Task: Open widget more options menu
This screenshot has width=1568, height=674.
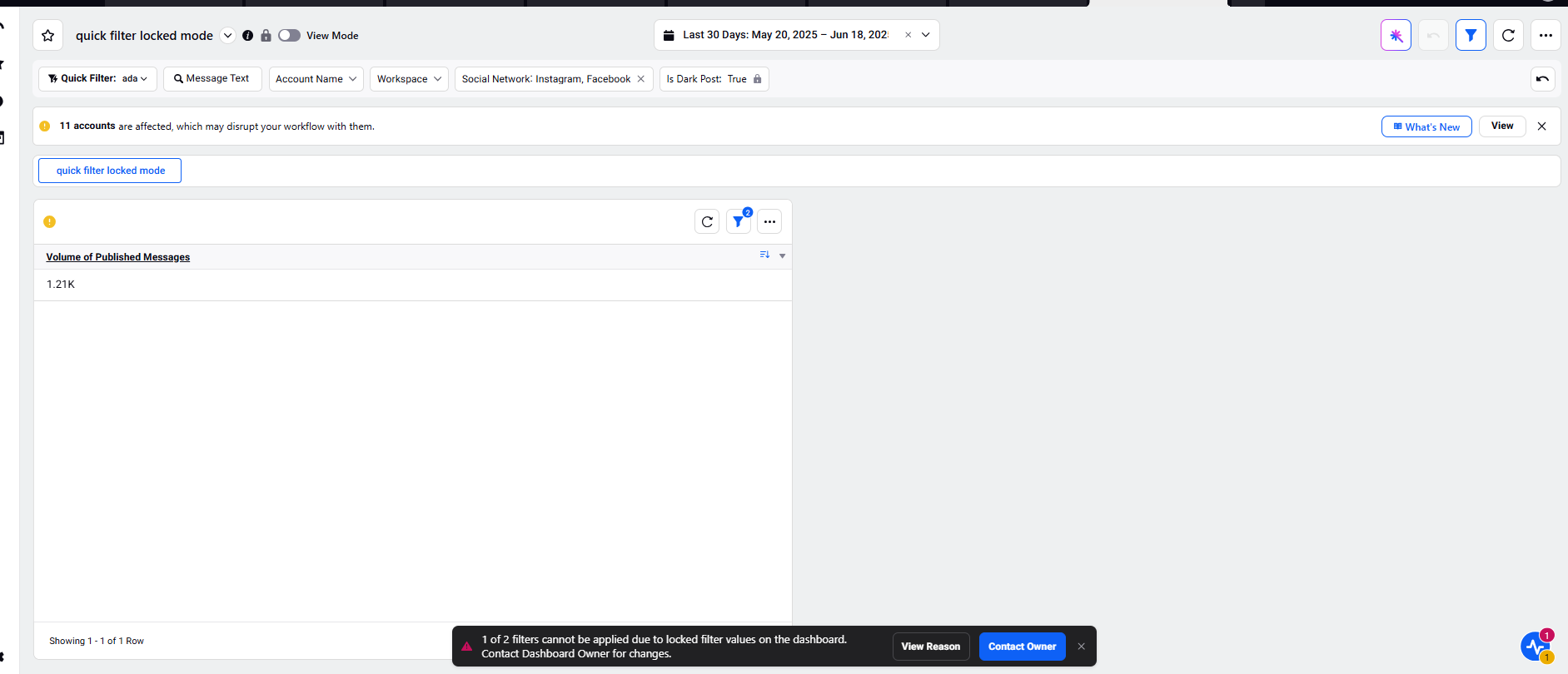Action: [x=769, y=221]
